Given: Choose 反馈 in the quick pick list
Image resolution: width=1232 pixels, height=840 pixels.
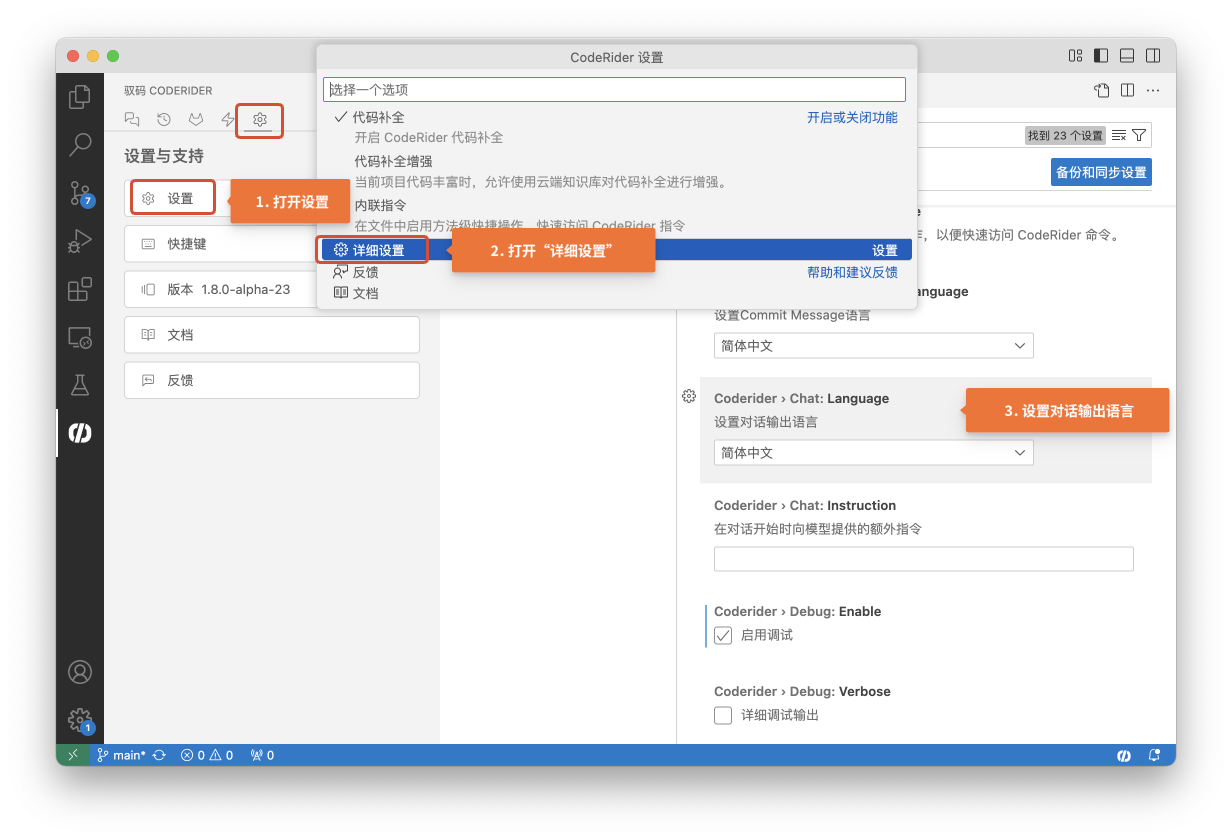Looking at the screenshot, I should click(x=617, y=272).
